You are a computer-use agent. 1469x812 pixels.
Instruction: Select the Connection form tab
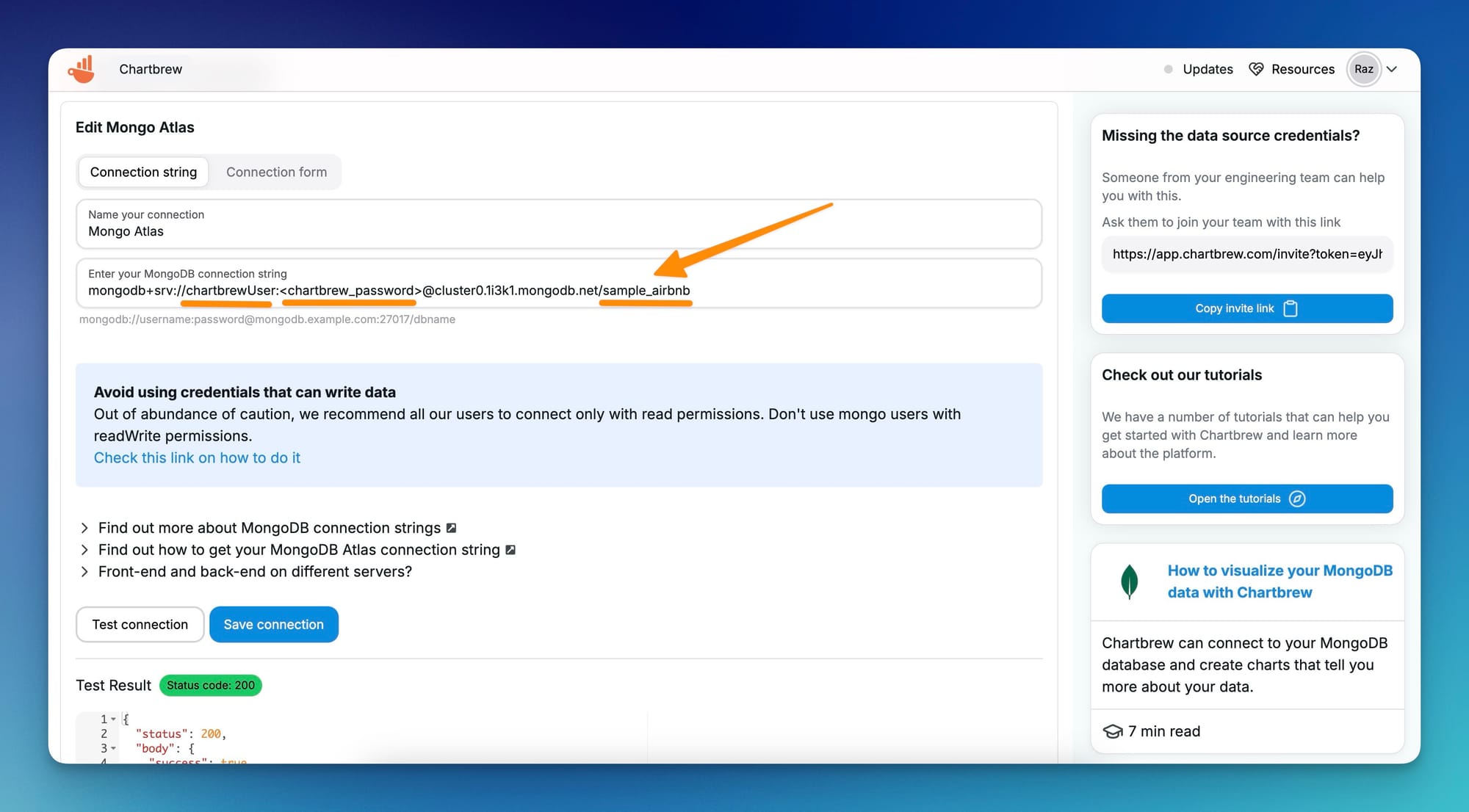[x=276, y=172]
